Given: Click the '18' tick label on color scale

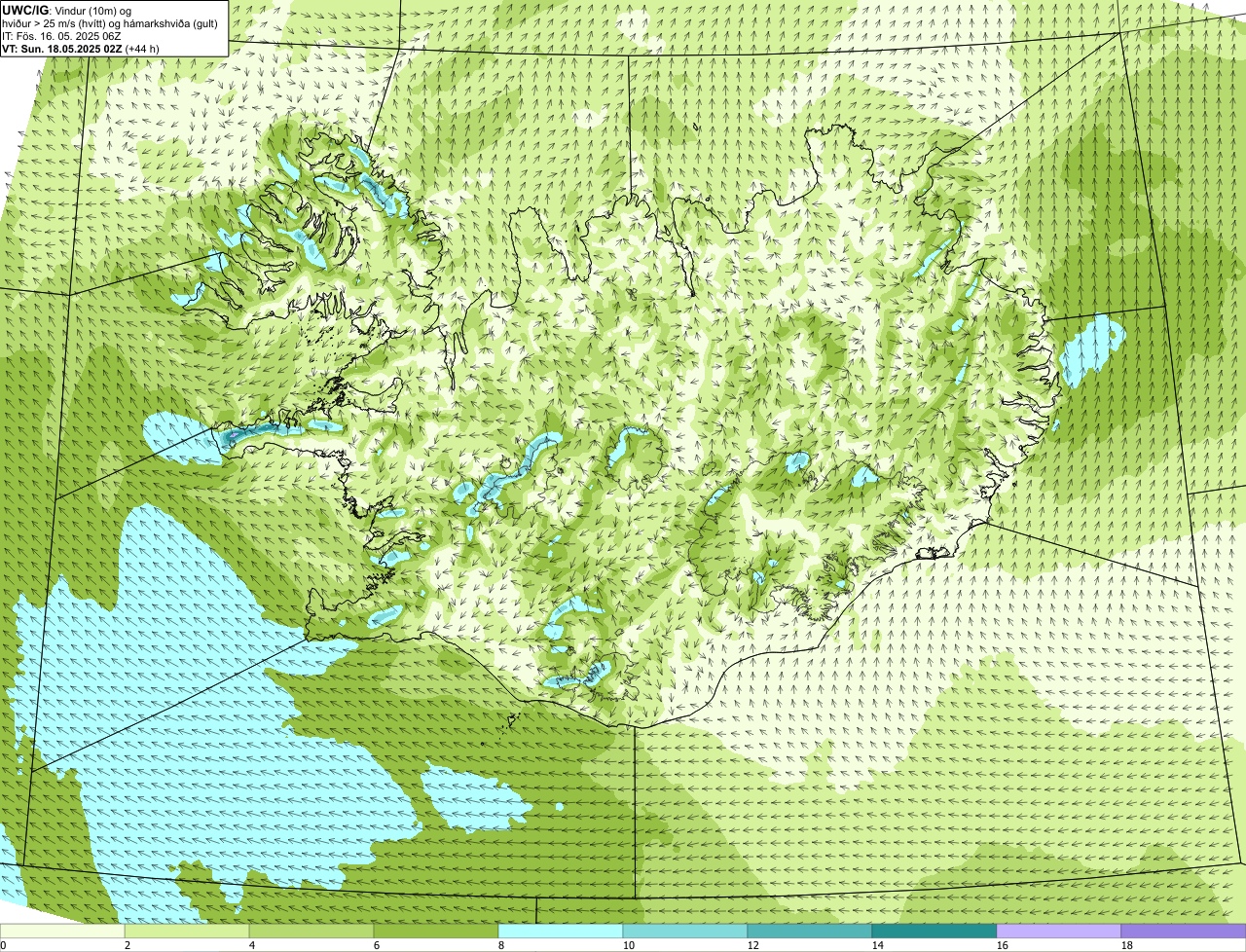Looking at the screenshot, I should click(x=1127, y=945).
